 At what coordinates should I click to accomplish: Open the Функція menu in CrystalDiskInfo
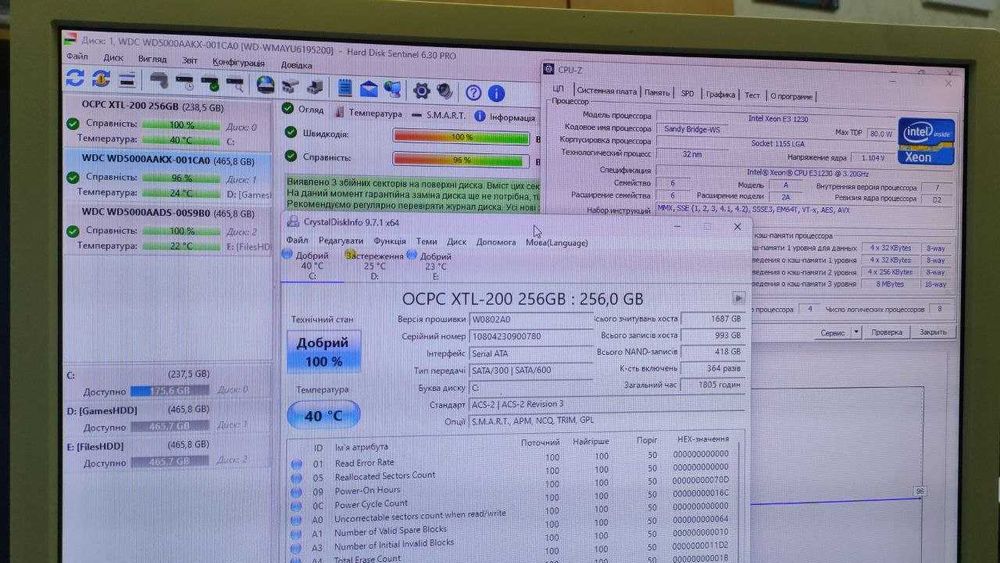(390, 241)
